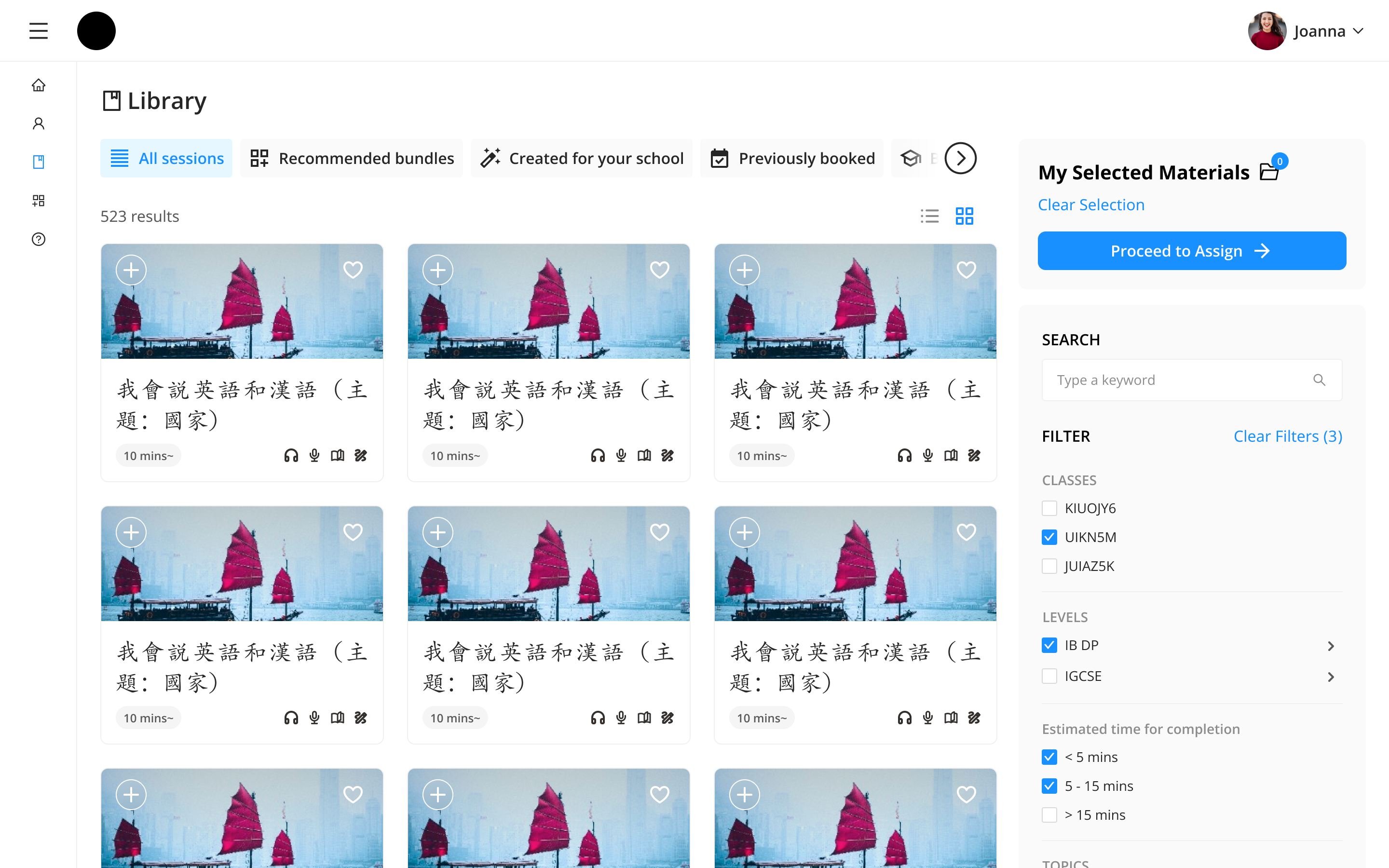
Task: Favorite the third row right card
Action: [966, 795]
